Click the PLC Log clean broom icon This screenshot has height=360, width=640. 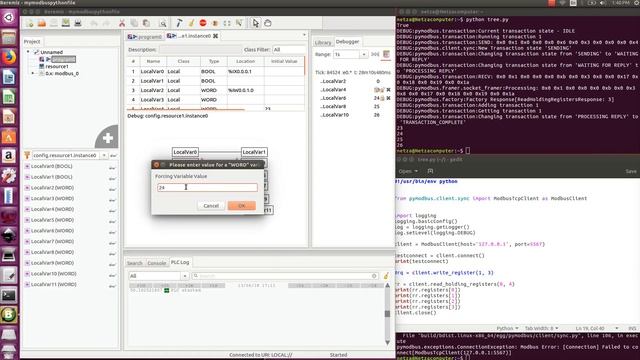click(x=386, y=276)
